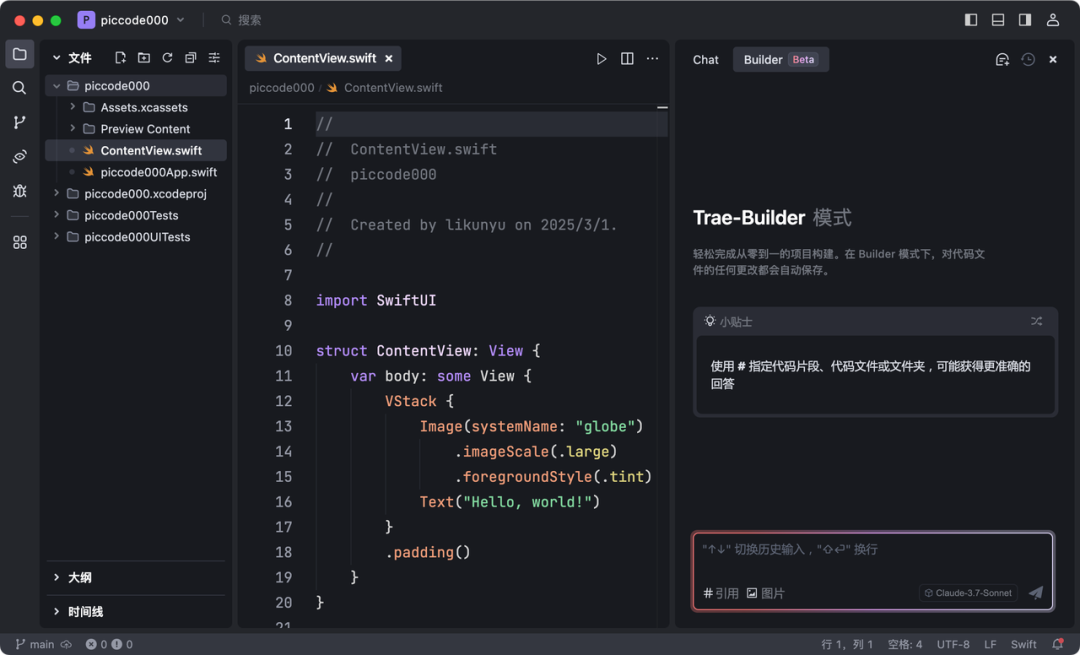This screenshot has height=655, width=1080.
Task: Toggle the left primary sidebar
Action: pyautogui.click(x=971, y=20)
